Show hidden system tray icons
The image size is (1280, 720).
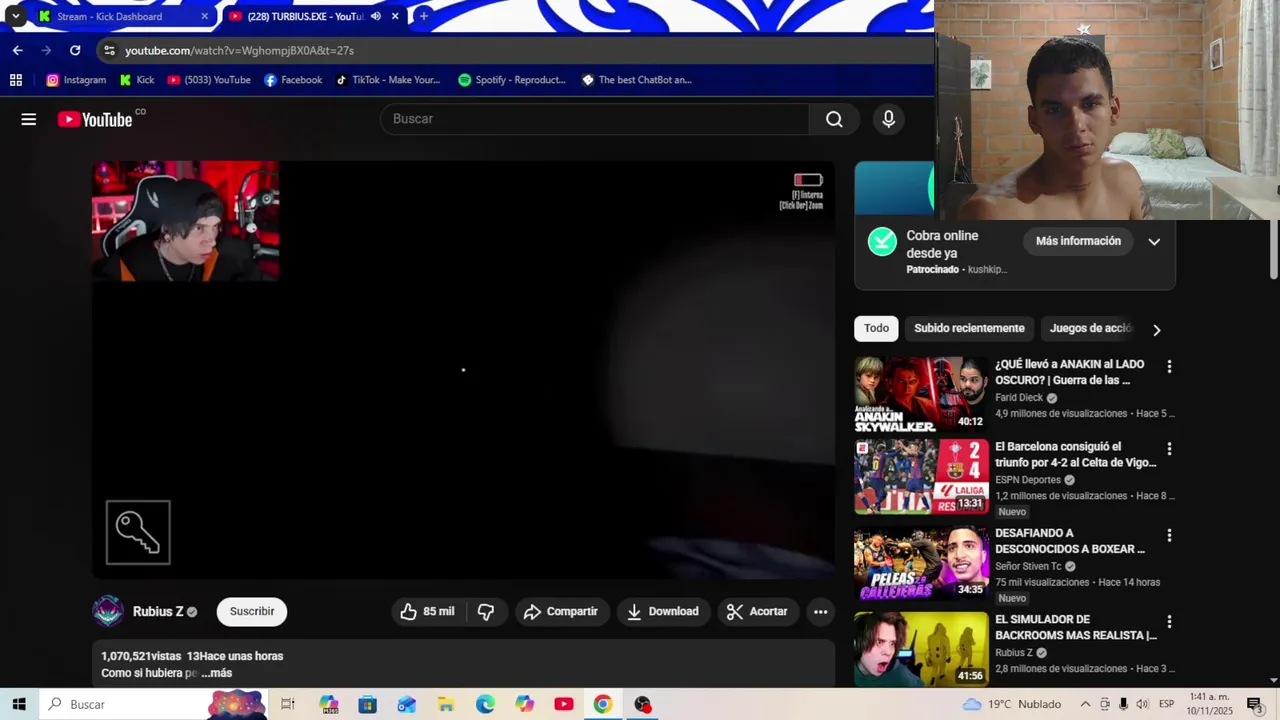(x=1085, y=704)
